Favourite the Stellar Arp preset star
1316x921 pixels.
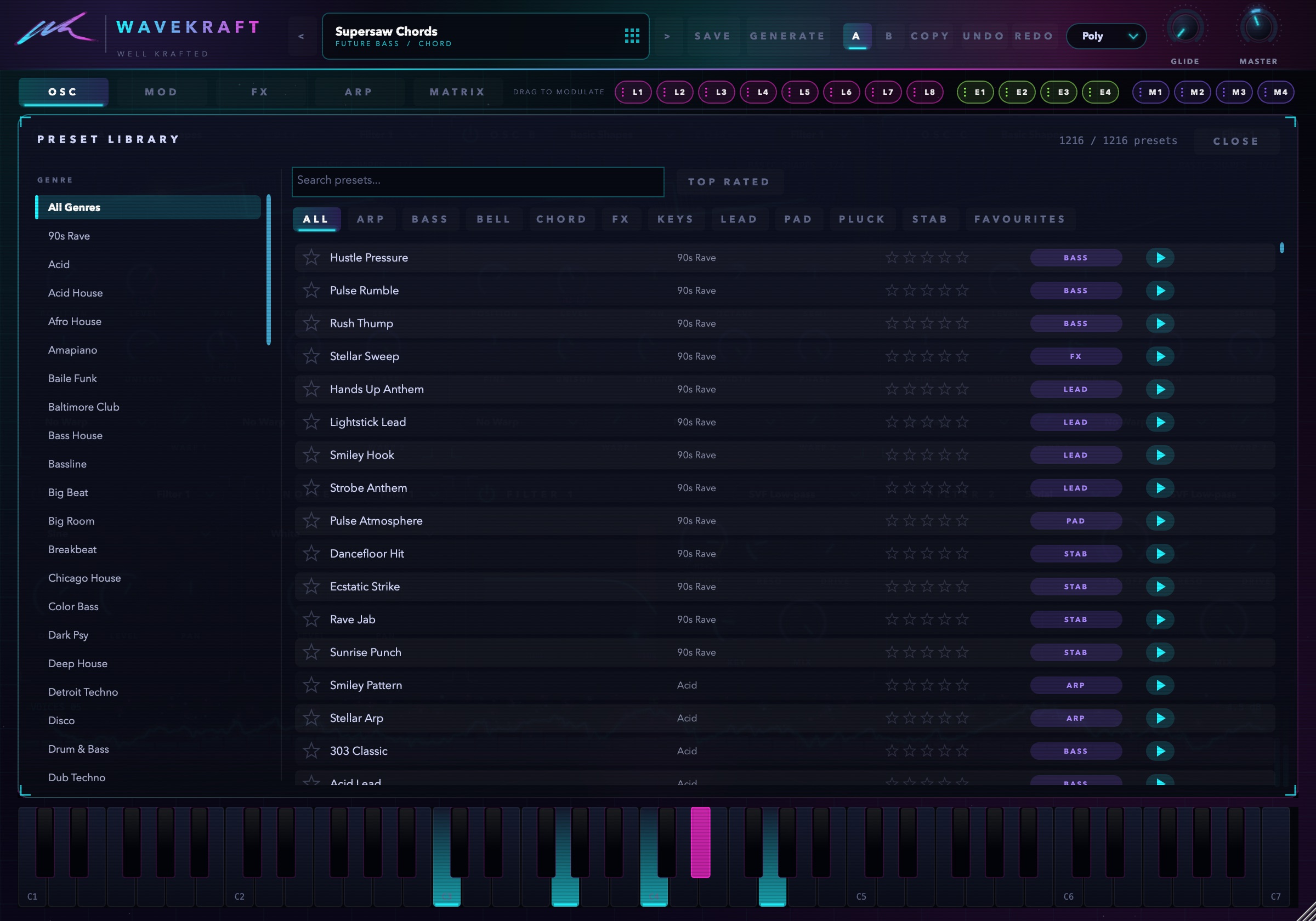pos(311,718)
